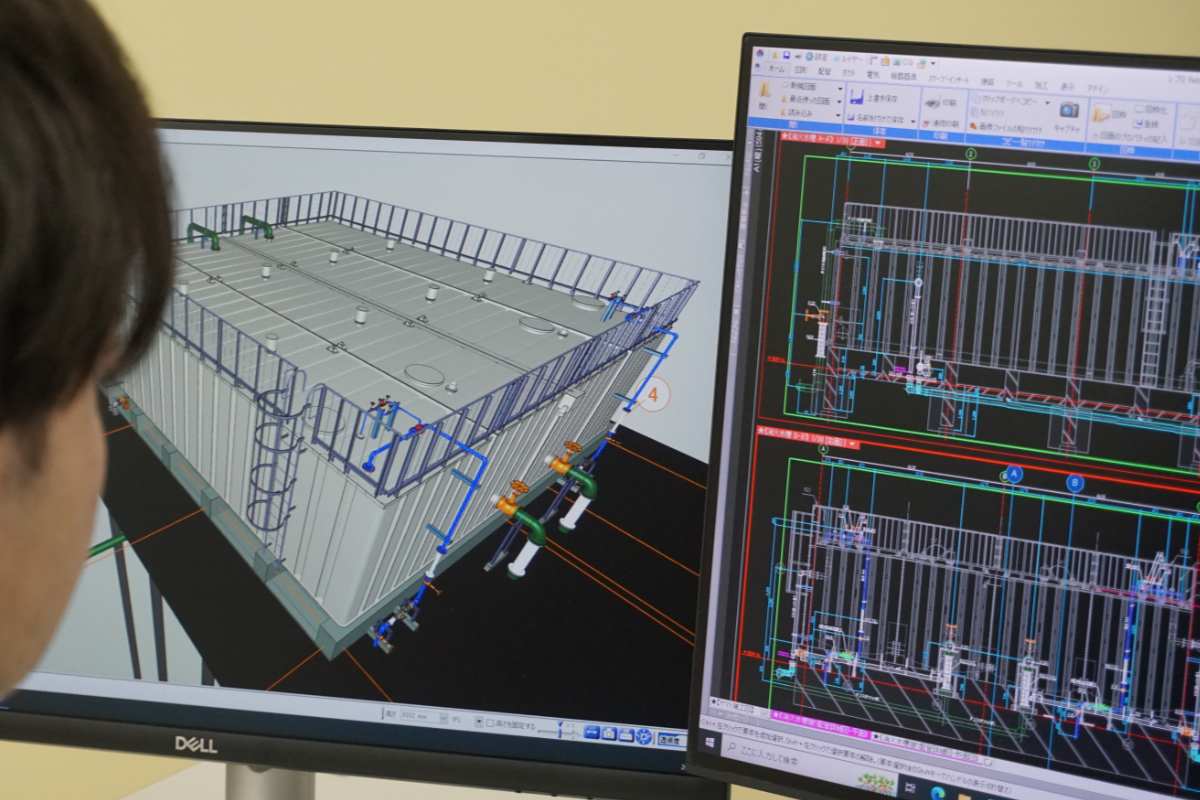Screen dimensions: 1200x800
Task: Click the large 開く folder icon
Action: (x=764, y=90)
